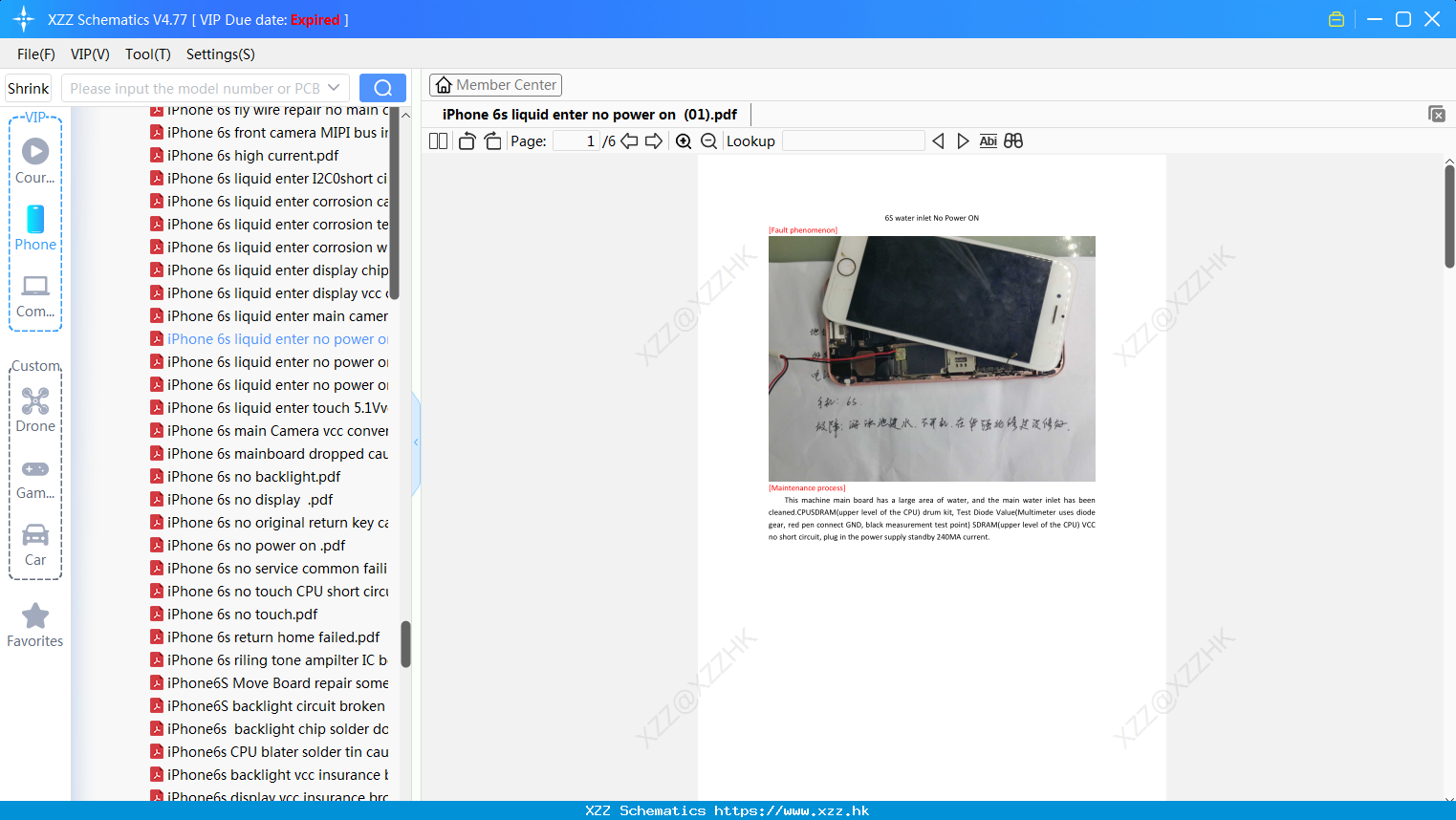Select the Computer sidebar category

click(35, 296)
